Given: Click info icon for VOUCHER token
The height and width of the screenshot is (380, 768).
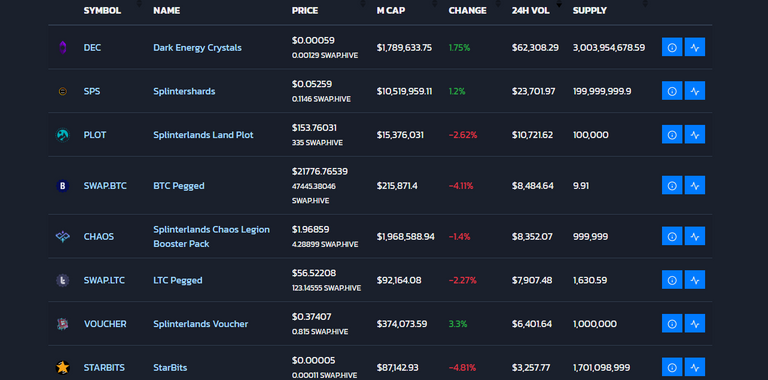Looking at the screenshot, I should tap(672, 323).
